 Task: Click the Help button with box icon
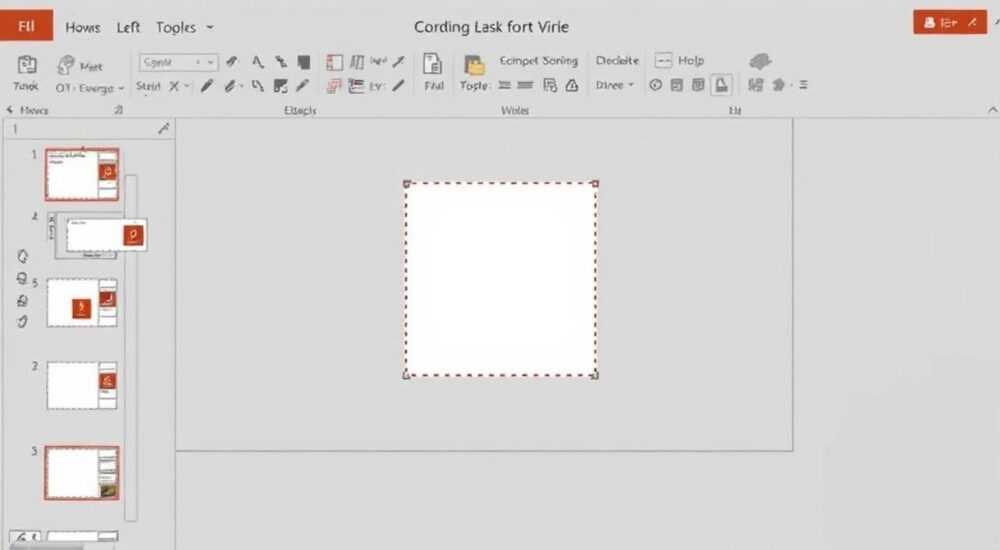pos(679,61)
